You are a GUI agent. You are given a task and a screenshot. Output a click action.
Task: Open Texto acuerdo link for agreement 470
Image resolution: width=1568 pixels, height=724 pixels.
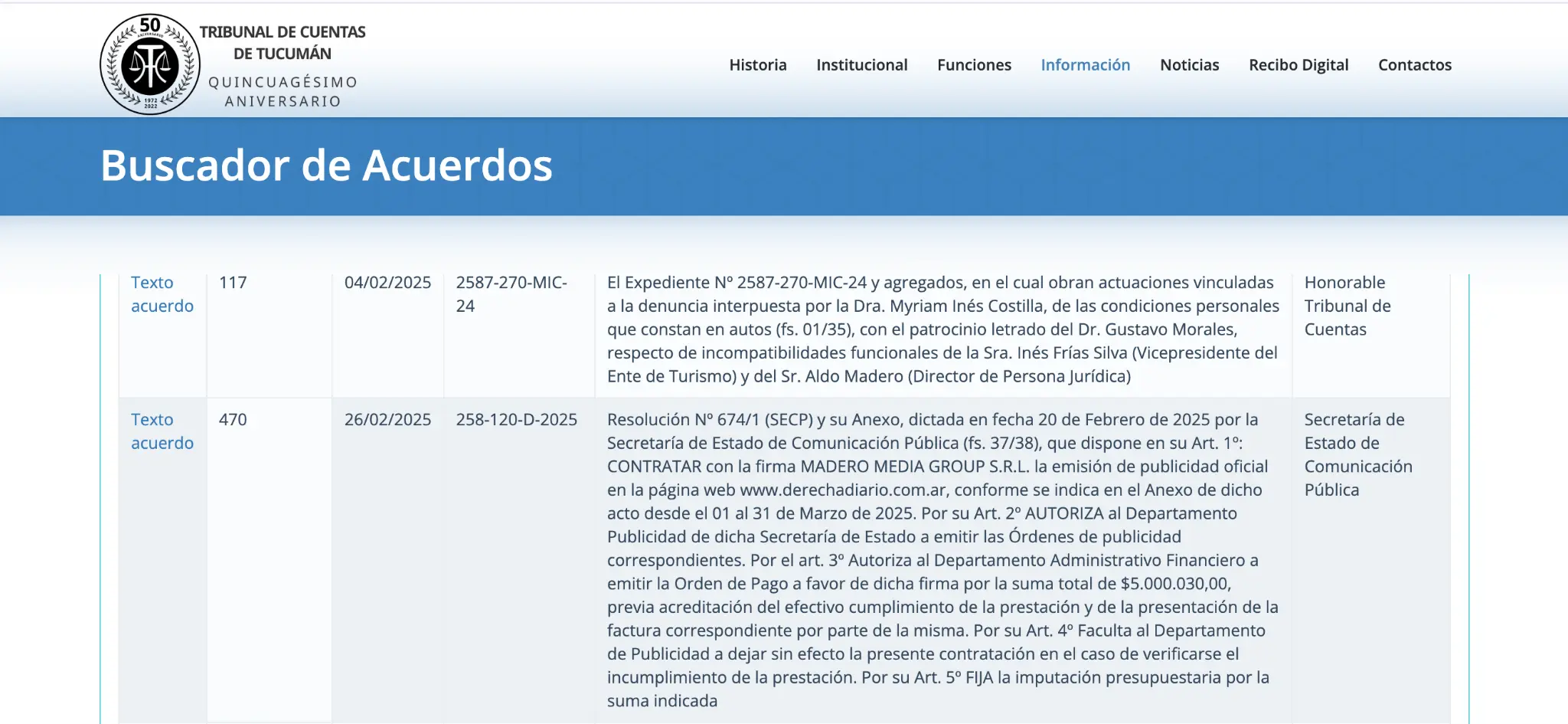(162, 431)
